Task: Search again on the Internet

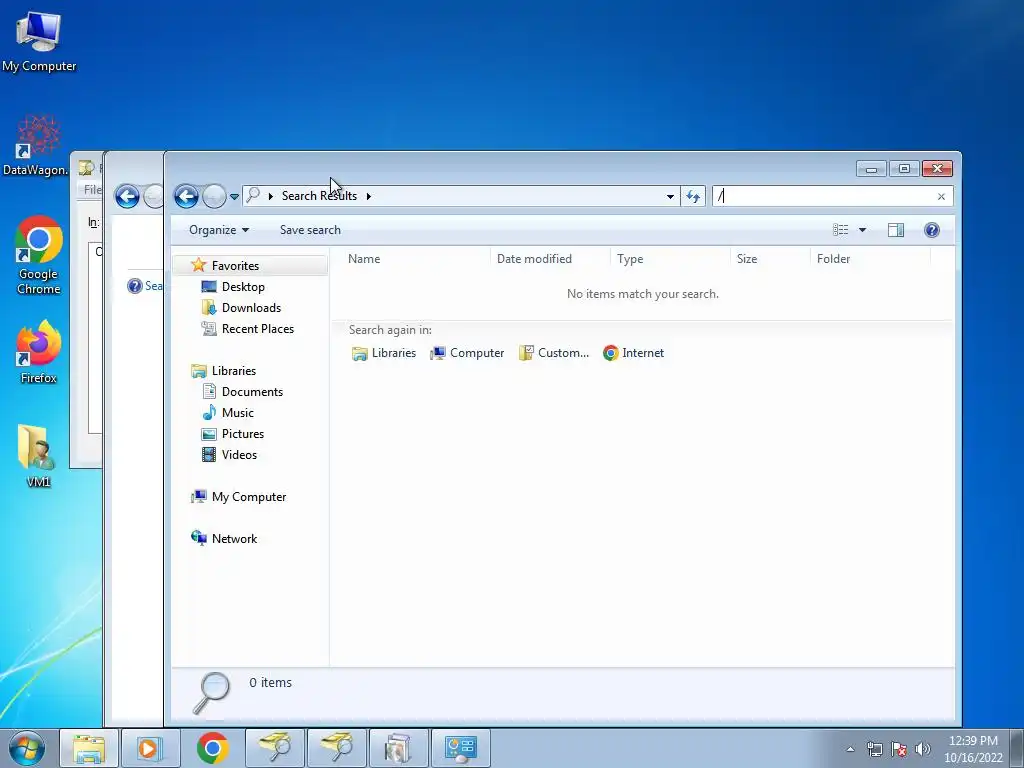Action: 633,353
